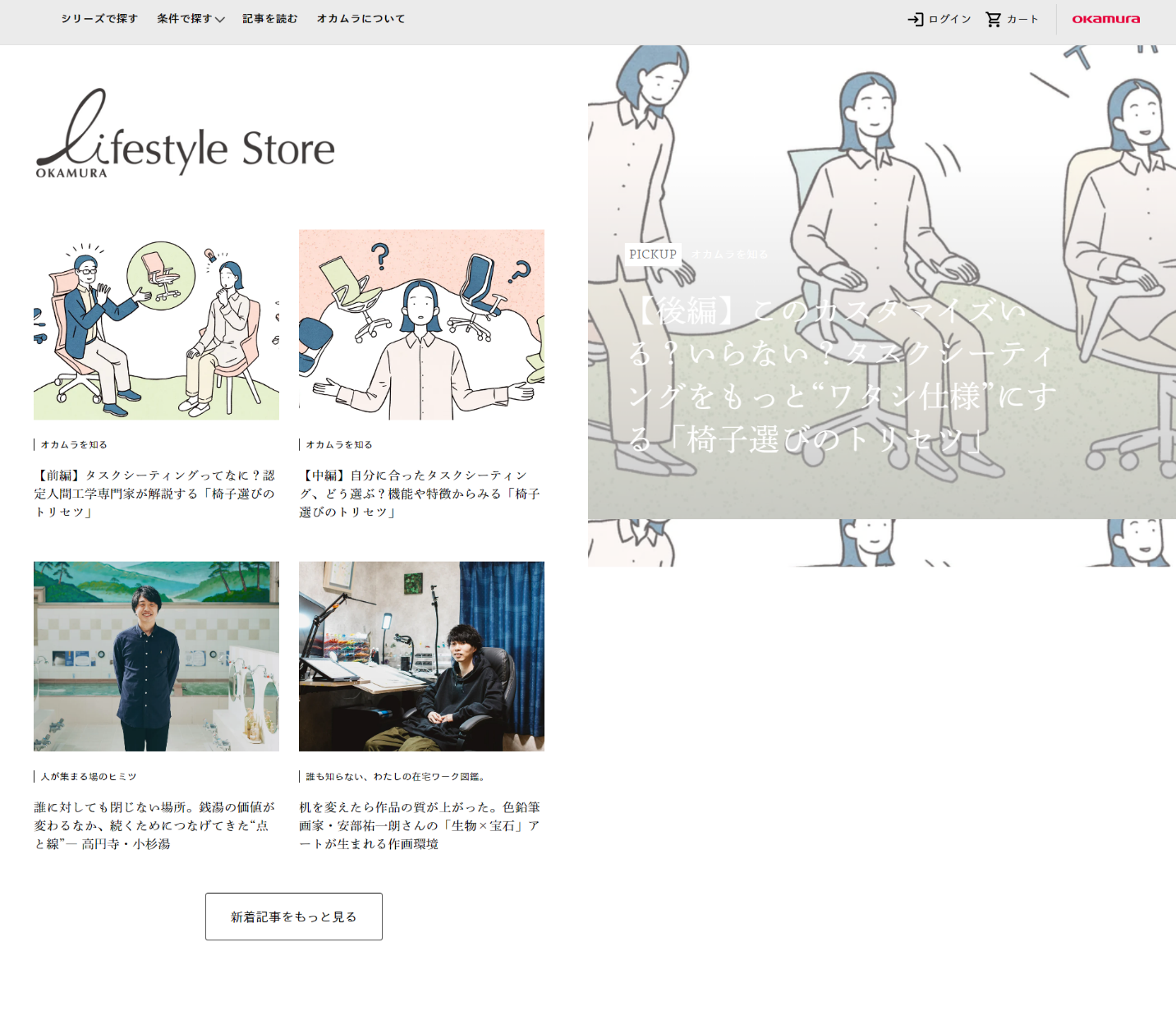1176x1020 pixels.
Task: Open オカムラについて in navigation
Action: (x=361, y=19)
